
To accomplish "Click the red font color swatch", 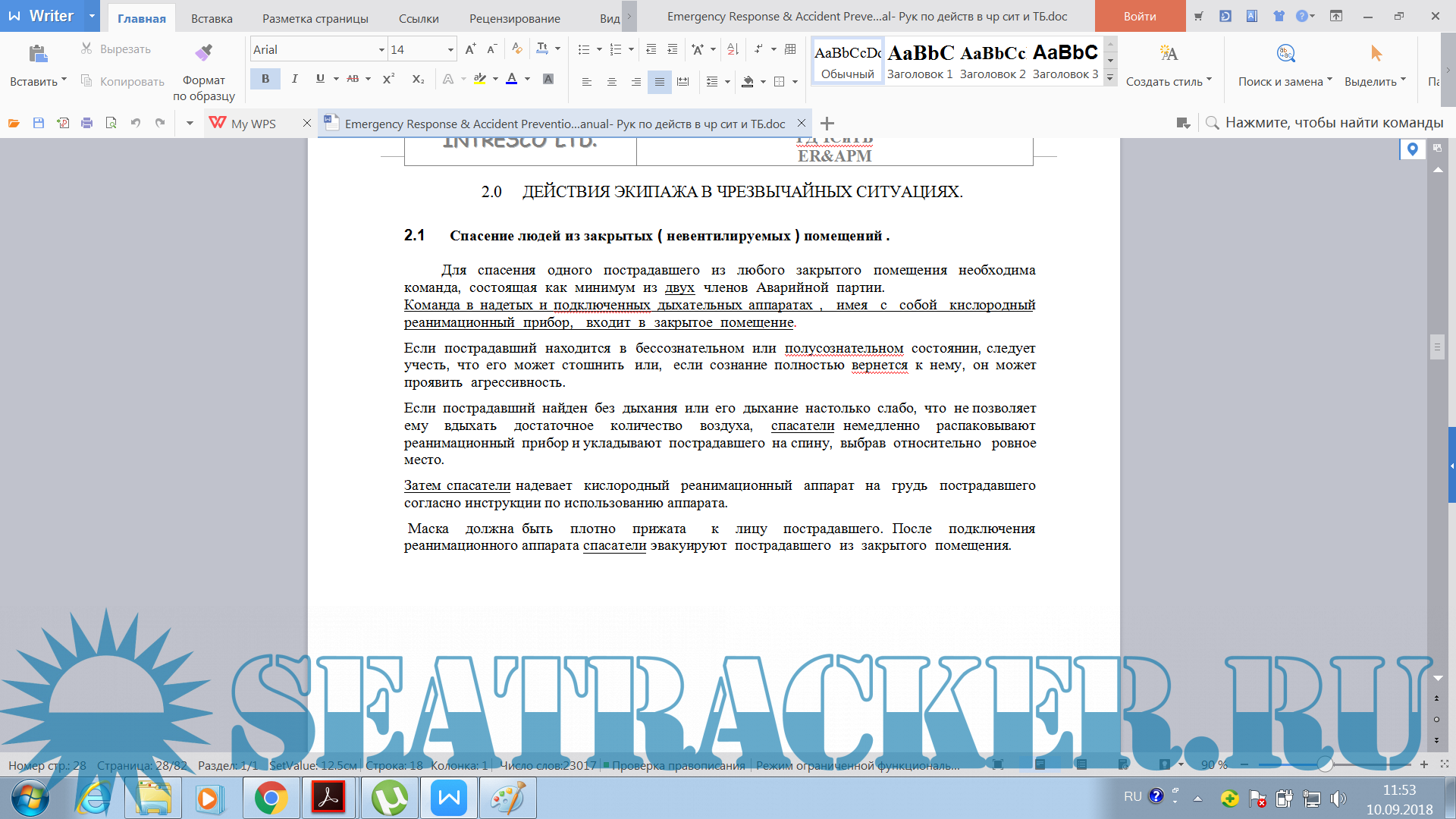I will (512, 79).
